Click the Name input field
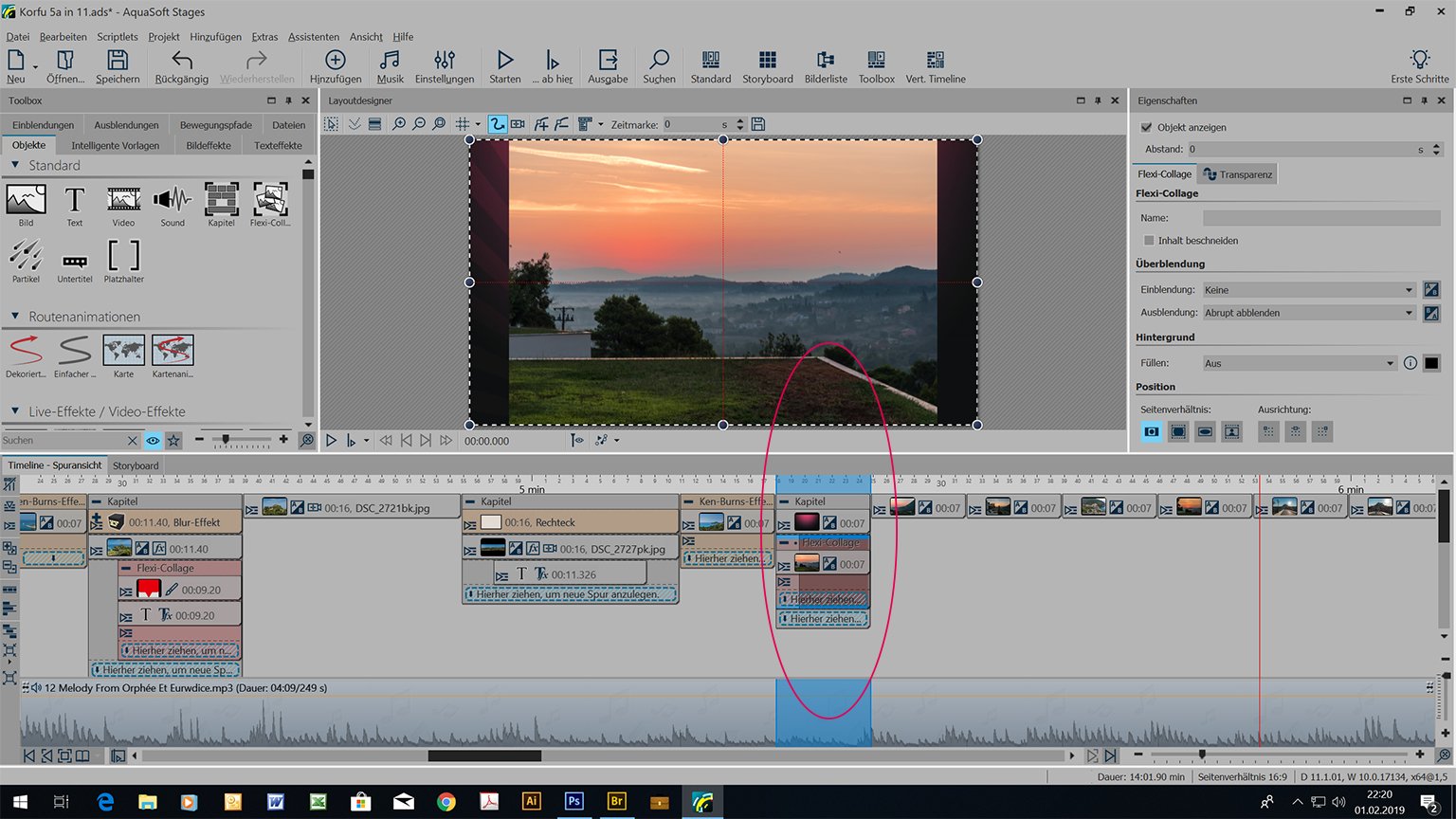1456x819 pixels. pyautogui.click(x=1320, y=218)
